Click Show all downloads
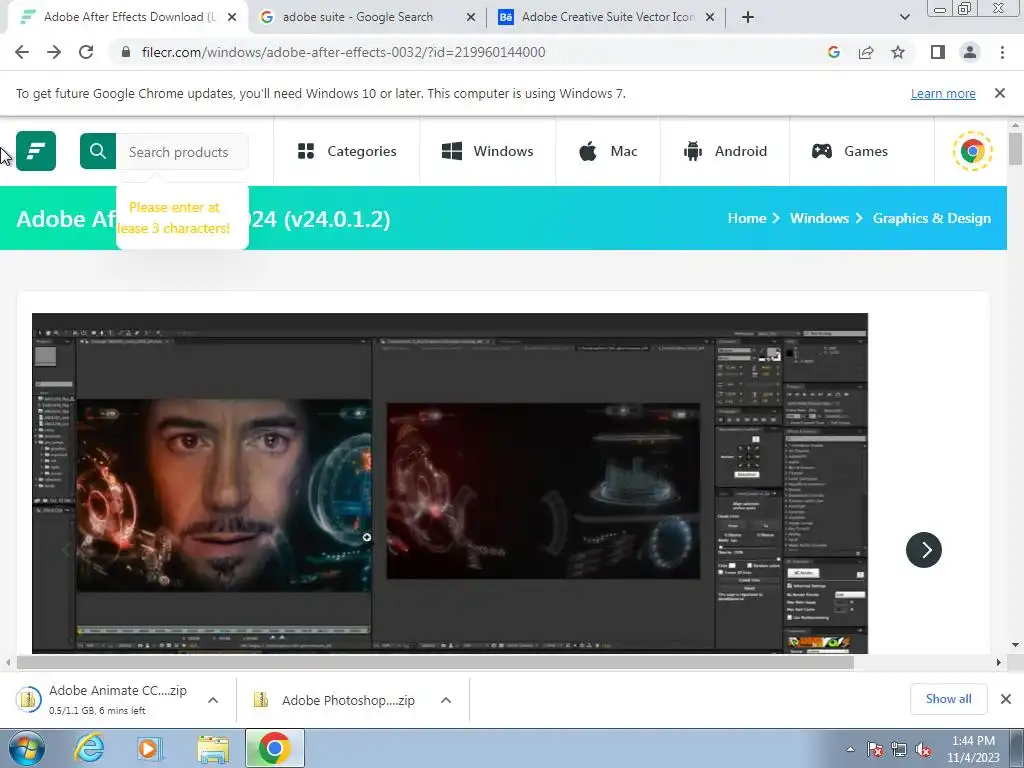Viewport: 1024px width, 768px height. click(948, 699)
